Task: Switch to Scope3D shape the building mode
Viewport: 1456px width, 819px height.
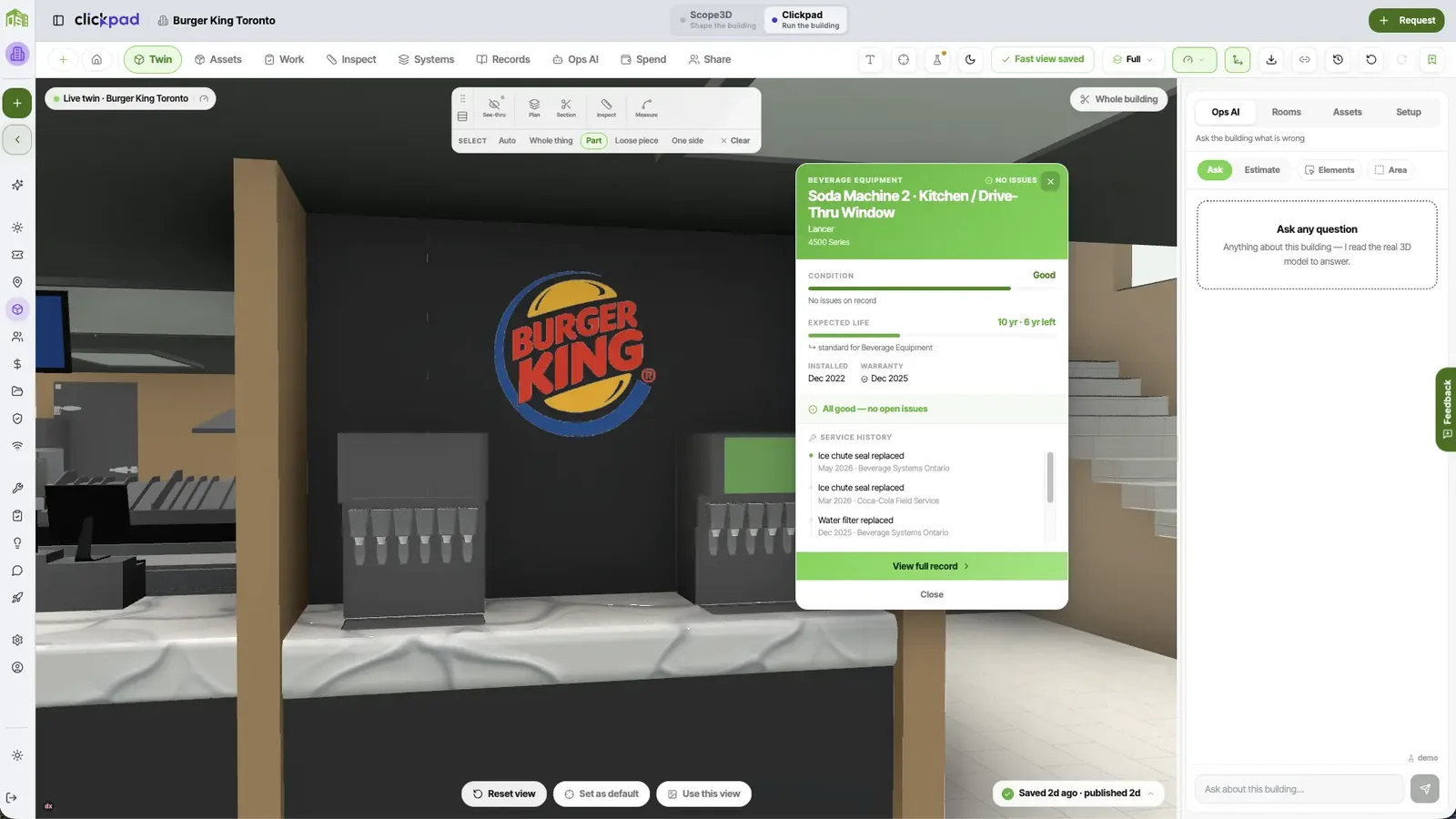Action: coord(718,20)
